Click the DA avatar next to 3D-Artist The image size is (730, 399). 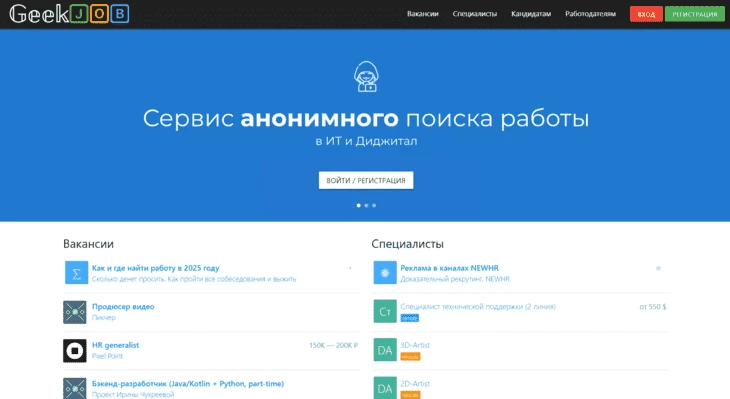point(385,350)
